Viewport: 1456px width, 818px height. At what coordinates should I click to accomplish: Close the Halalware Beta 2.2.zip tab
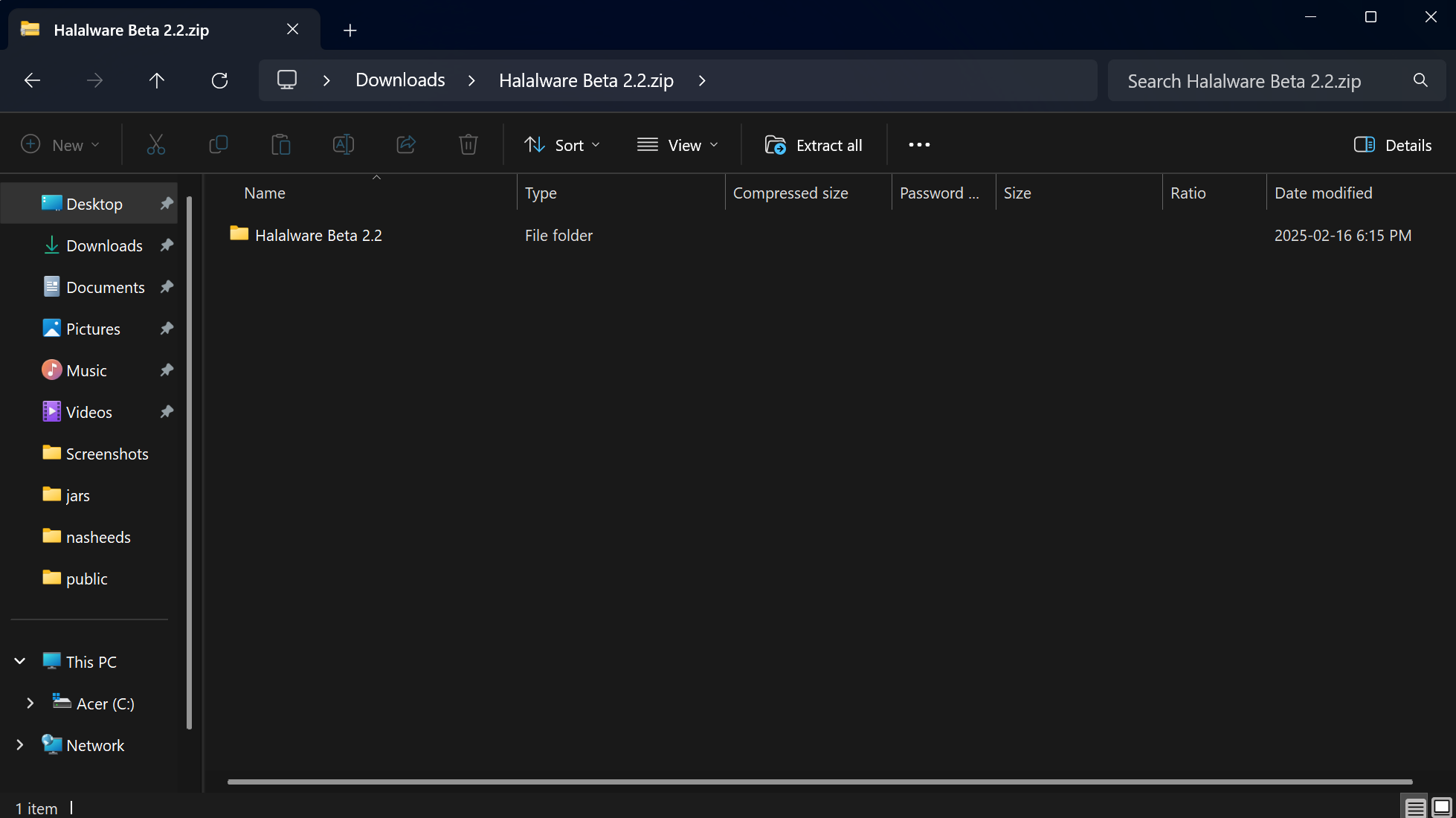(x=292, y=29)
